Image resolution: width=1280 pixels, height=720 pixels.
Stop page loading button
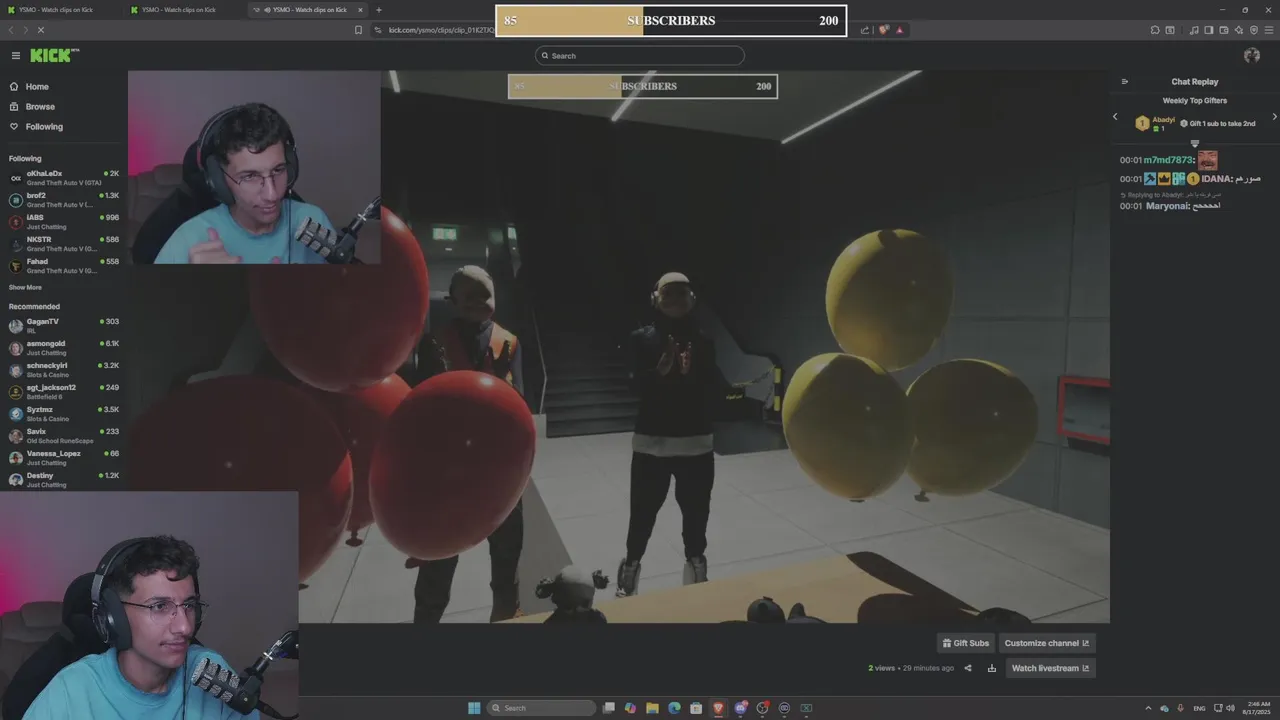tap(41, 30)
